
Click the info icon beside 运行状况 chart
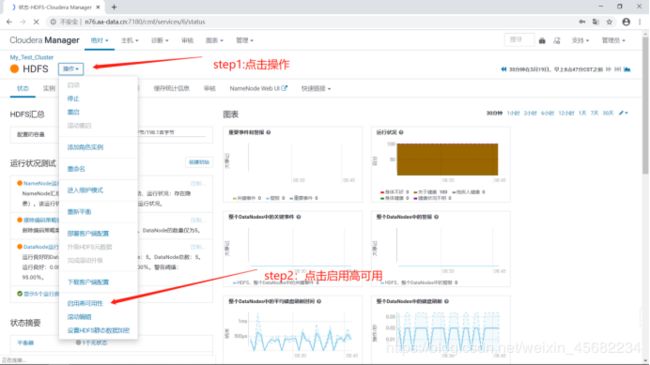coord(401,132)
